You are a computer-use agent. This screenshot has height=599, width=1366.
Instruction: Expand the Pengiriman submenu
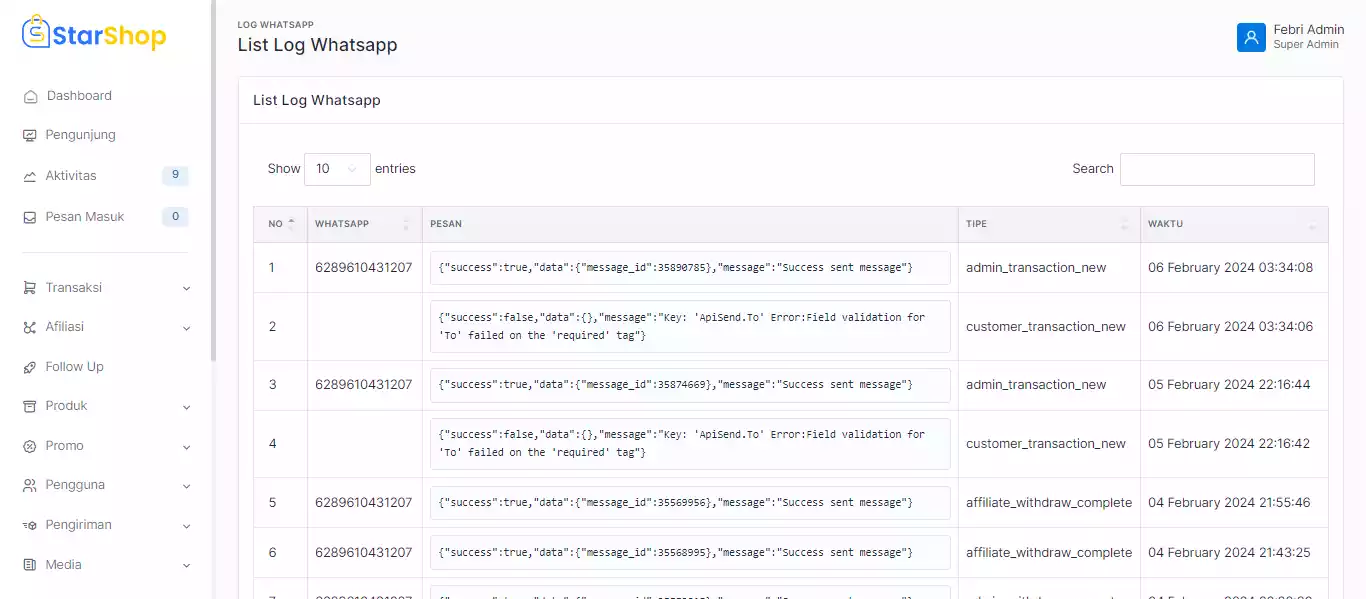[186, 525]
